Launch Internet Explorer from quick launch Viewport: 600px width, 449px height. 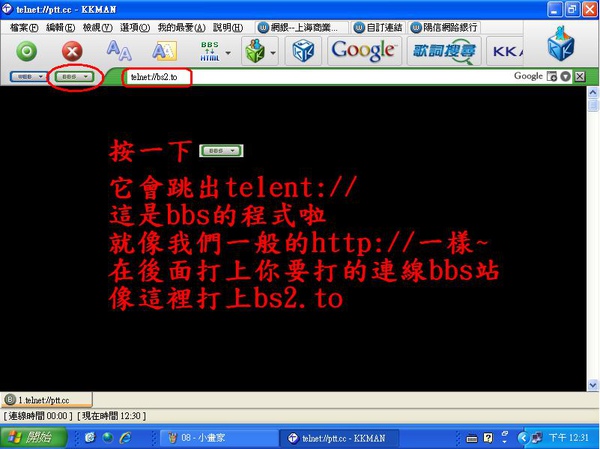pos(126,438)
